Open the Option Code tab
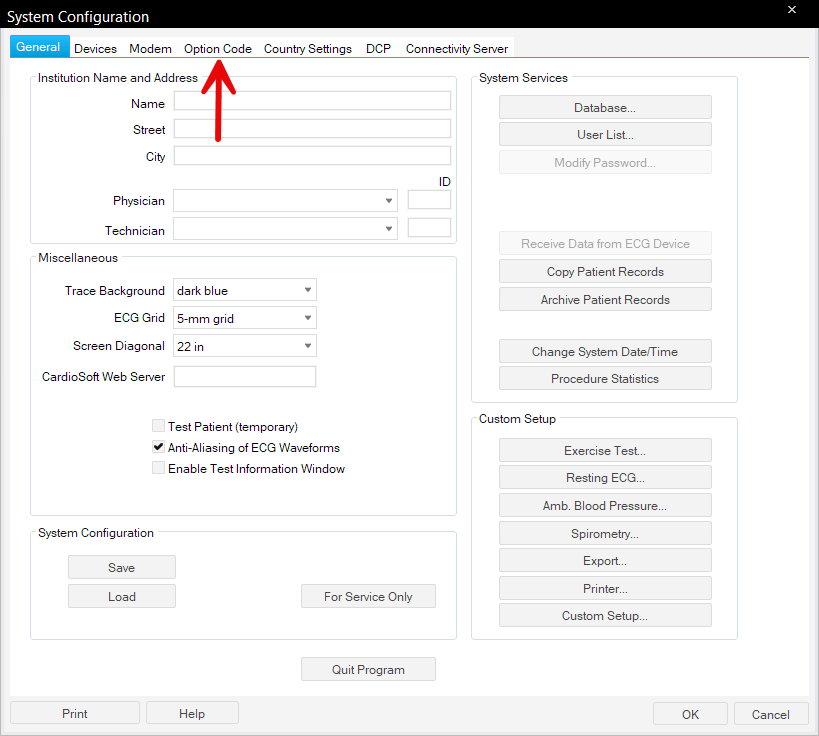This screenshot has height=736, width=819. tap(217, 49)
